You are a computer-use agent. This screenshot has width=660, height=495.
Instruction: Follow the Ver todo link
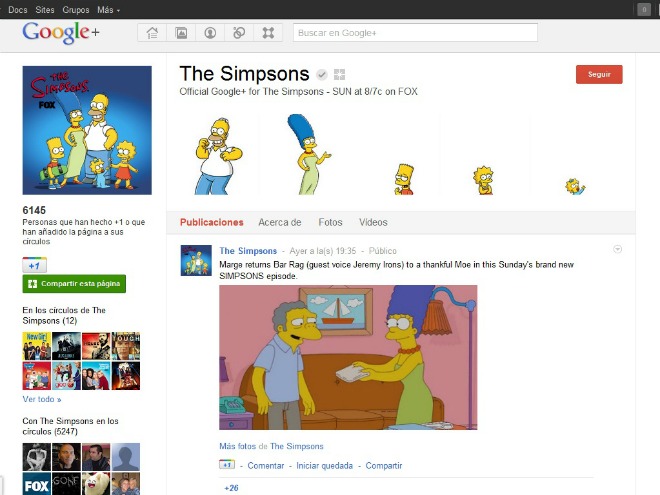click(x=41, y=398)
